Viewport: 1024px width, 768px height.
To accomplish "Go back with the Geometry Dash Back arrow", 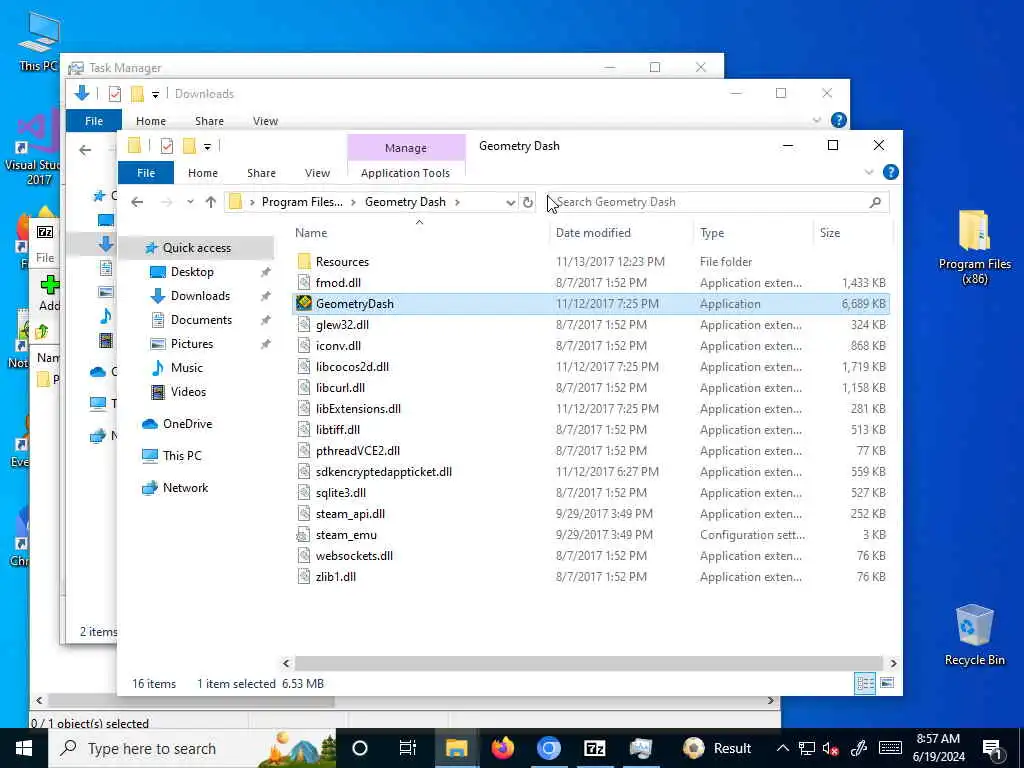I will pyautogui.click(x=137, y=202).
